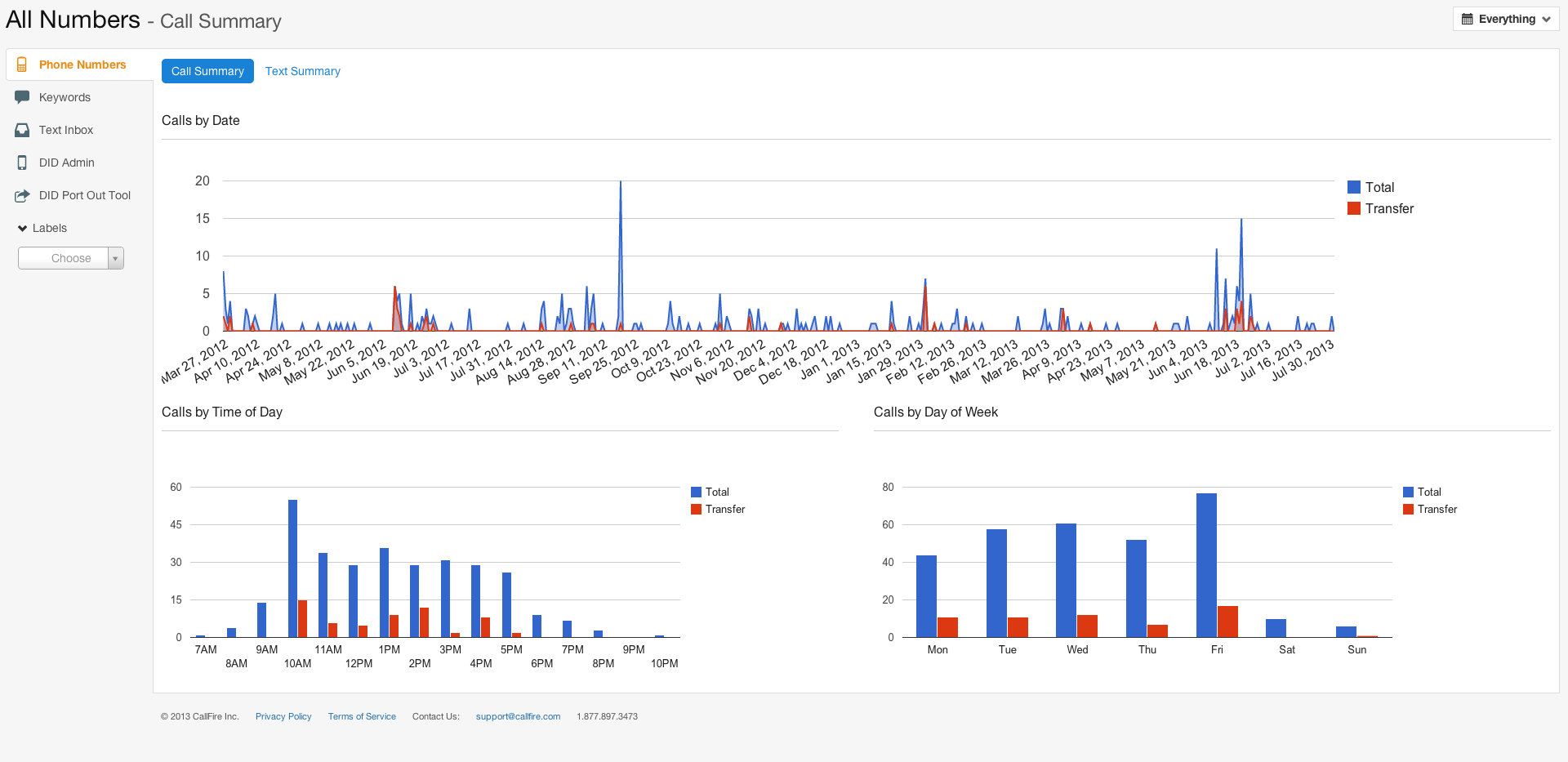Click the red Transfer swatch in Calls by Date legend
Image resolution: width=1568 pixels, height=762 pixels.
1354,208
